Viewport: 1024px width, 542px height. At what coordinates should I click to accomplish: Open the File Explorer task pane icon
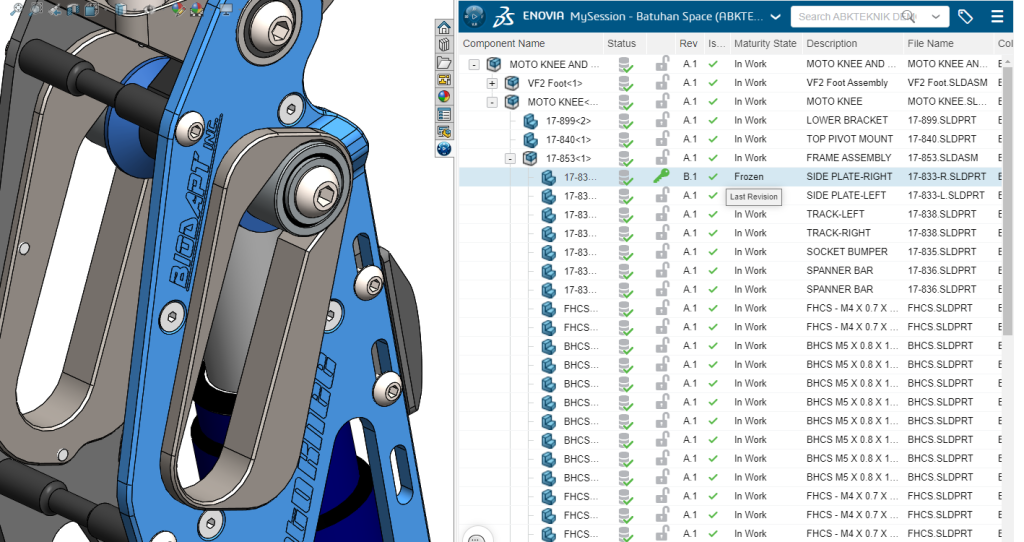coord(444,63)
